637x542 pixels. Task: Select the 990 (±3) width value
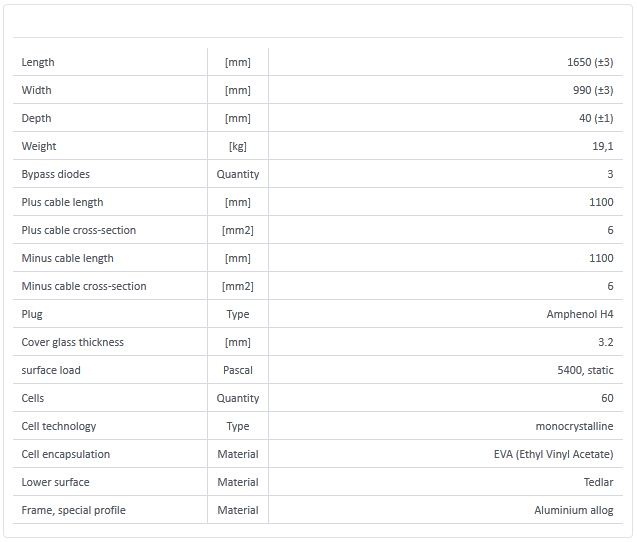click(592, 90)
